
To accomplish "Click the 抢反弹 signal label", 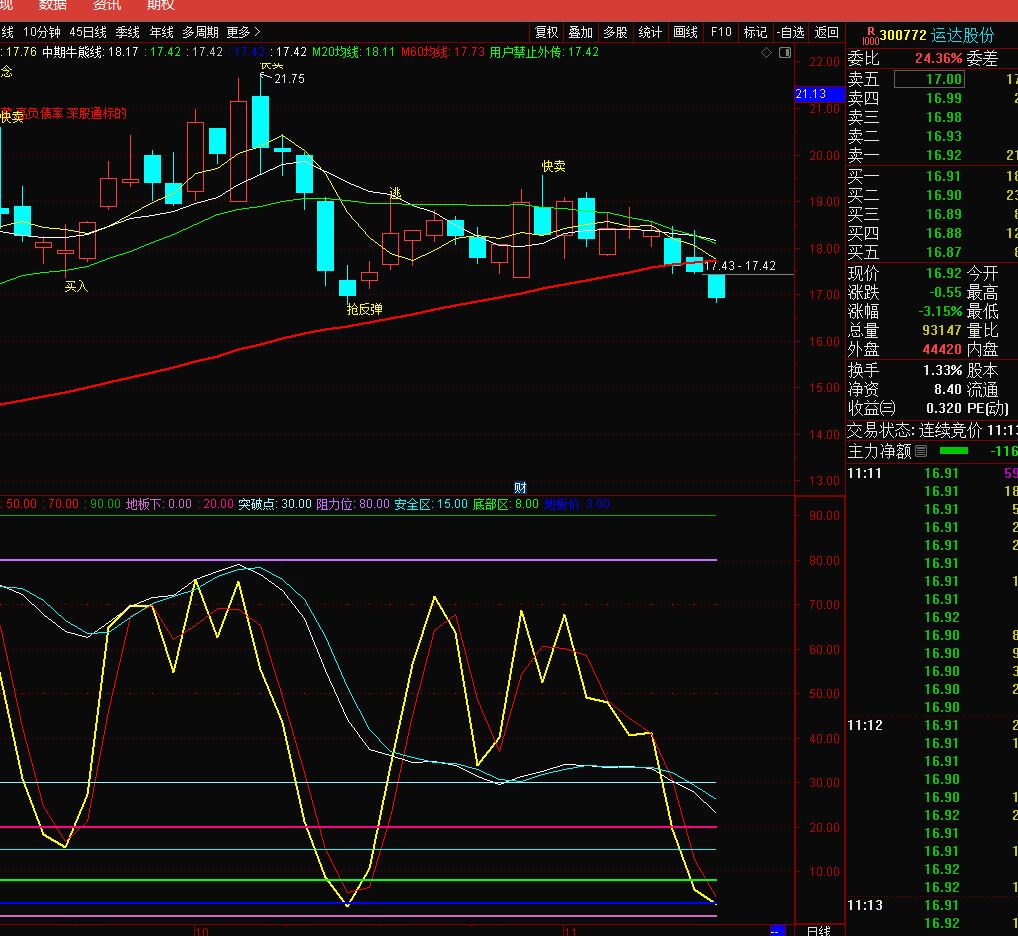I will tap(364, 310).
